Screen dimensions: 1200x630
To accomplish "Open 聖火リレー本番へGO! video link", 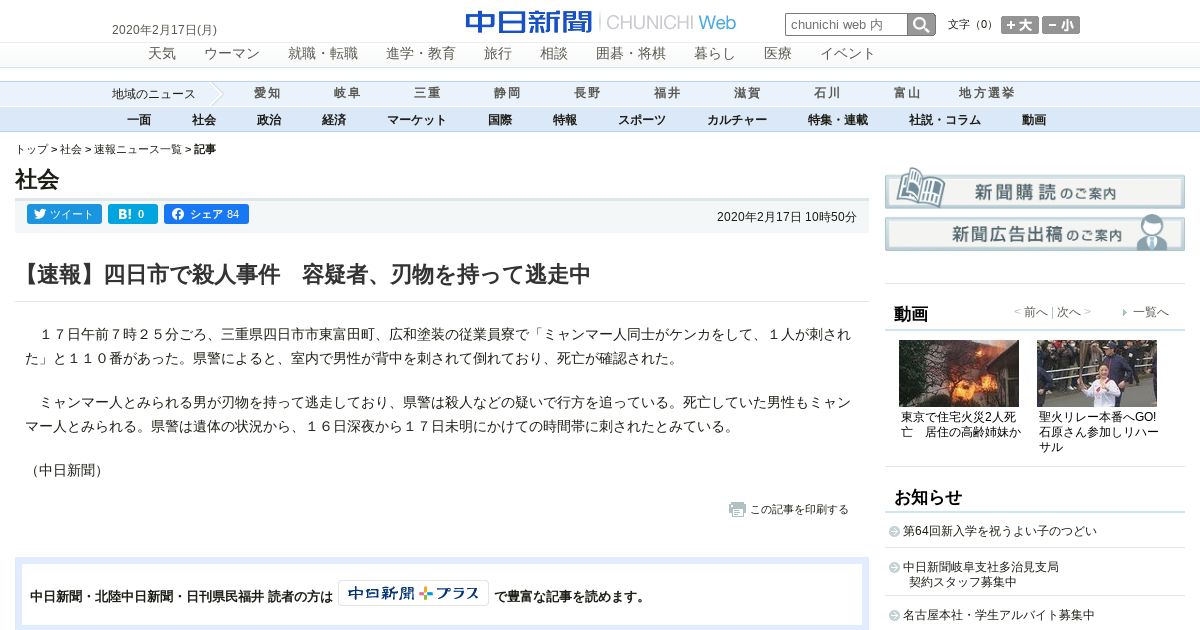I will click(x=1098, y=432).
